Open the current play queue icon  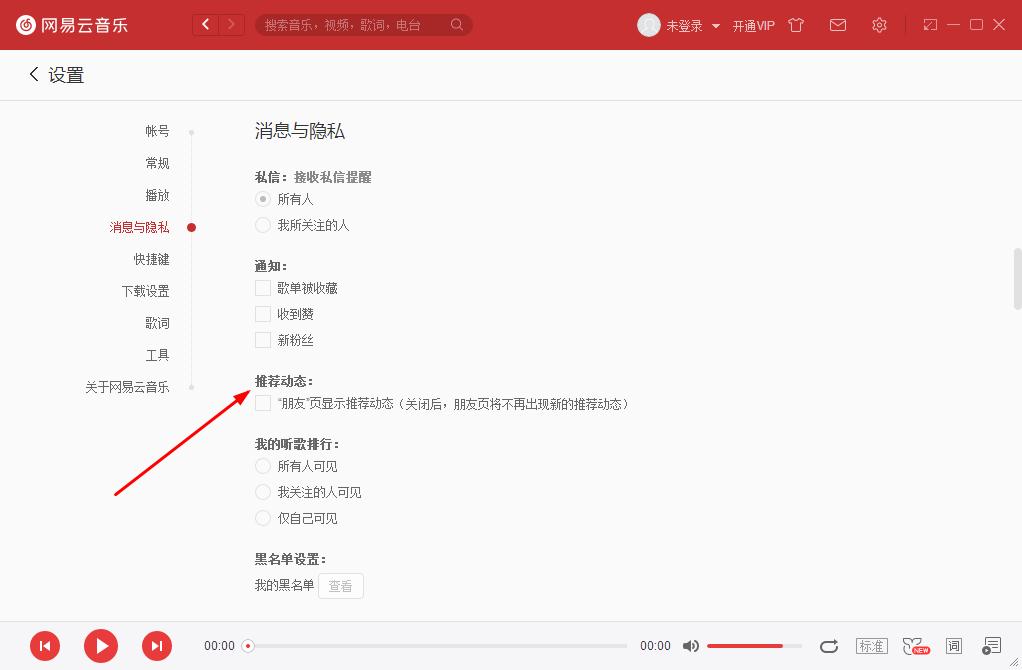pyautogui.click(x=992, y=646)
